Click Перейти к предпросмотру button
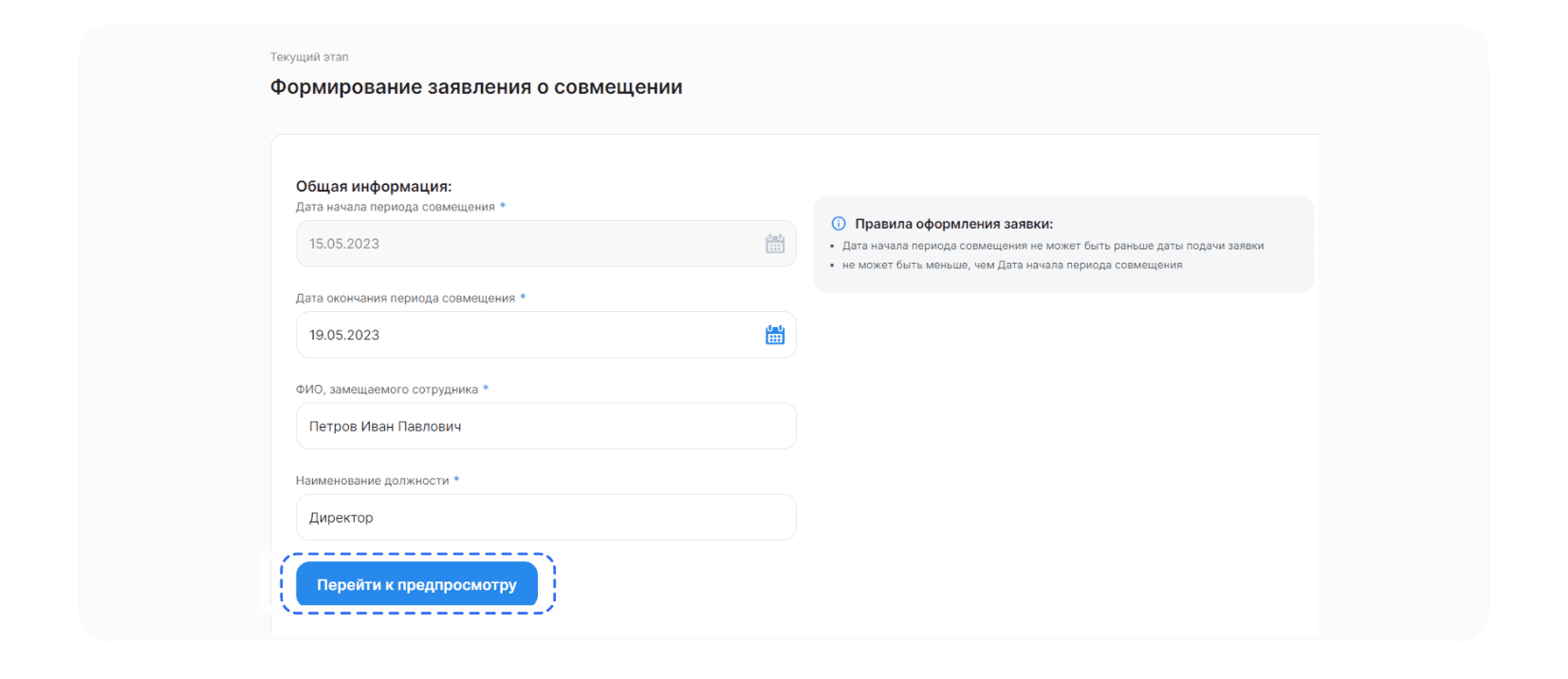The height and width of the screenshot is (679, 1568). pos(416,584)
